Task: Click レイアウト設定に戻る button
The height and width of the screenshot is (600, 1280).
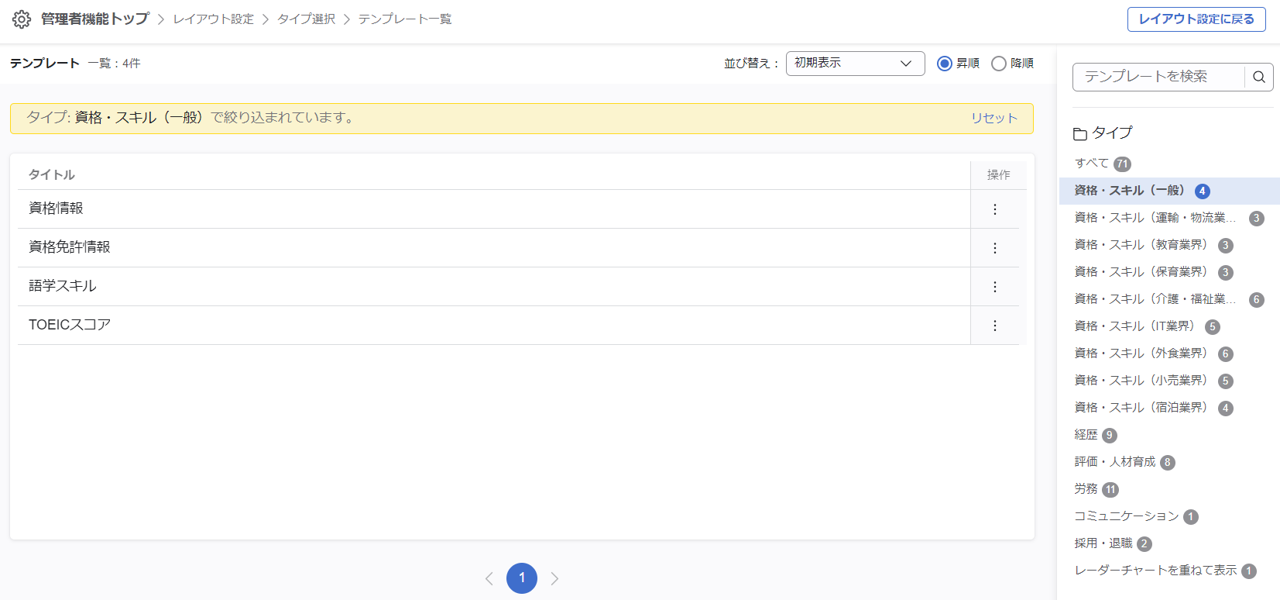Action: 1195,19
